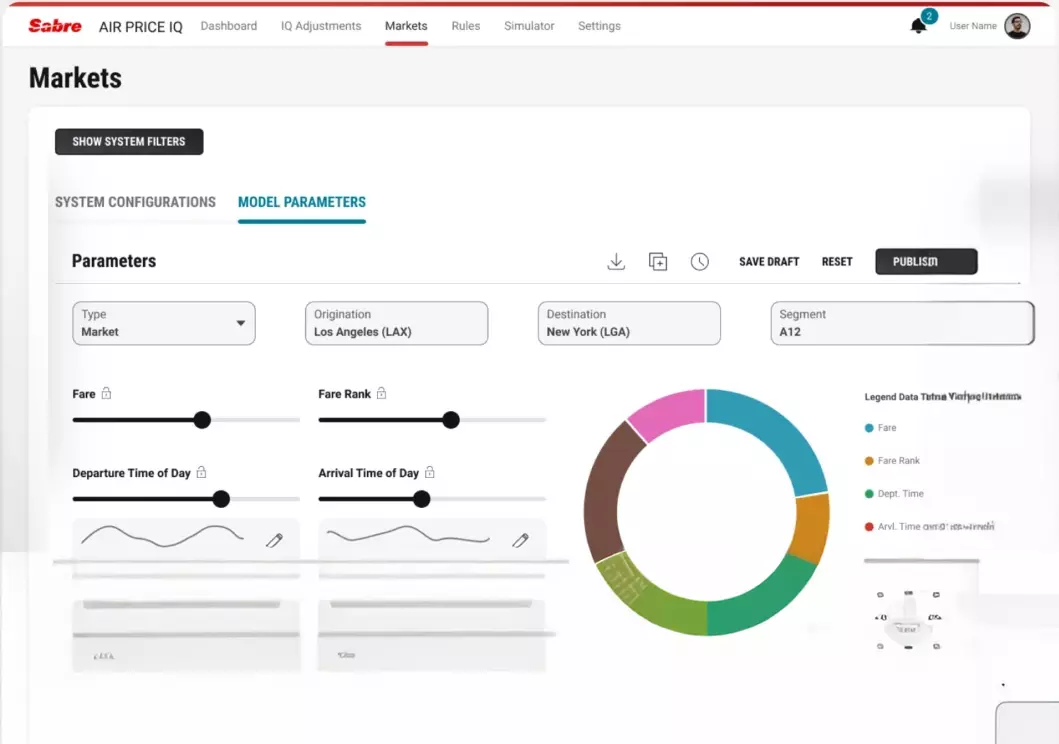The width and height of the screenshot is (1059, 744).
Task: Edit the Arrival Time curve with pencil
Action: [x=520, y=540]
